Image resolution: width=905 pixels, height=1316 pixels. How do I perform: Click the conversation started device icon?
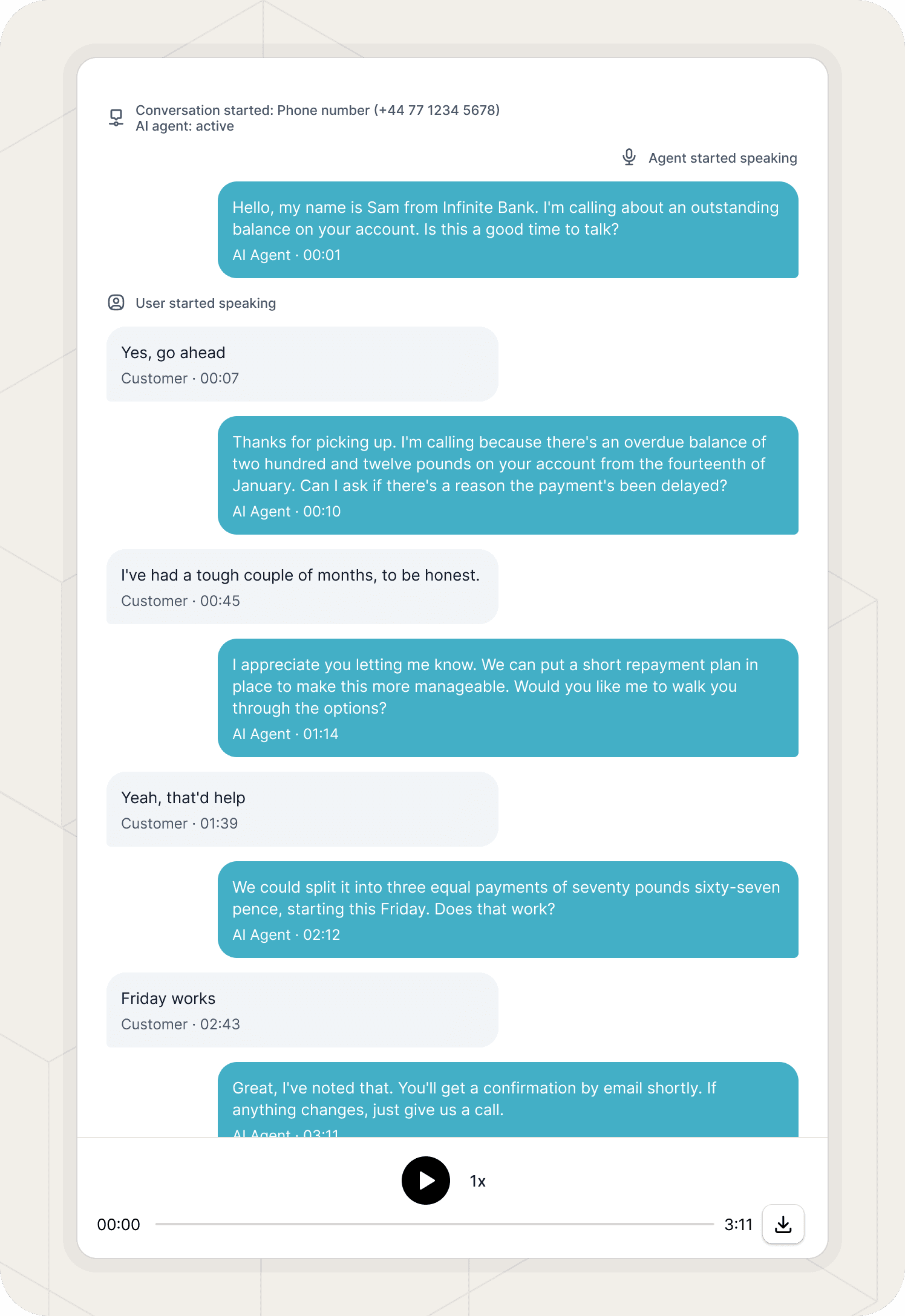(x=116, y=118)
